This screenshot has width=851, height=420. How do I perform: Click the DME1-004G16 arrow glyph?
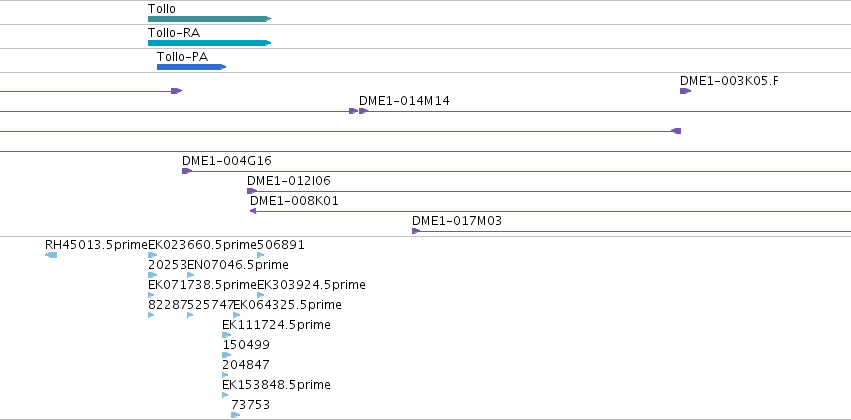coord(187,171)
